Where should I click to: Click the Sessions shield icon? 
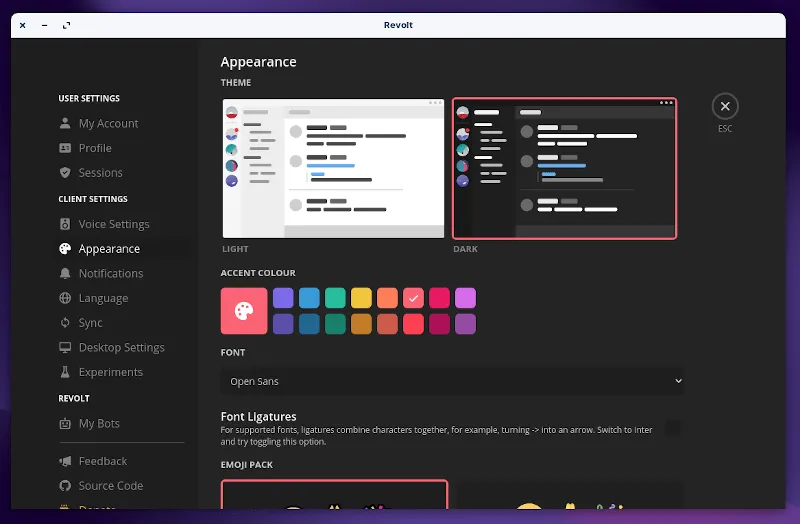pos(65,173)
